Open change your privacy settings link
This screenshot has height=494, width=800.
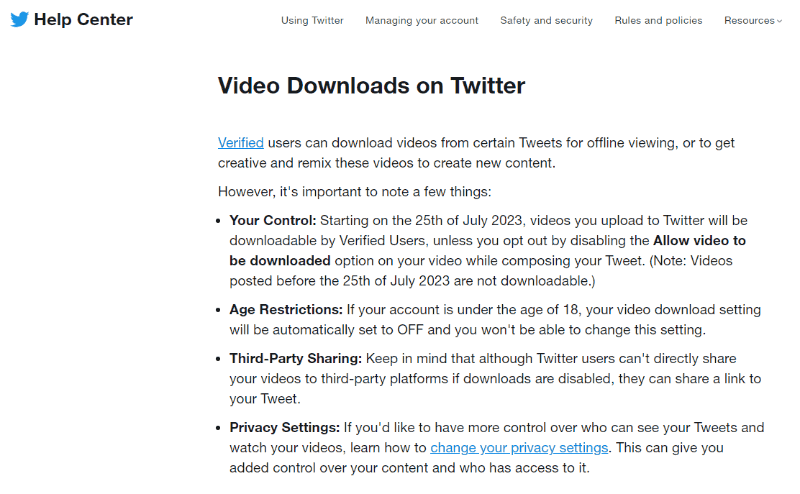[x=519, y=448]
